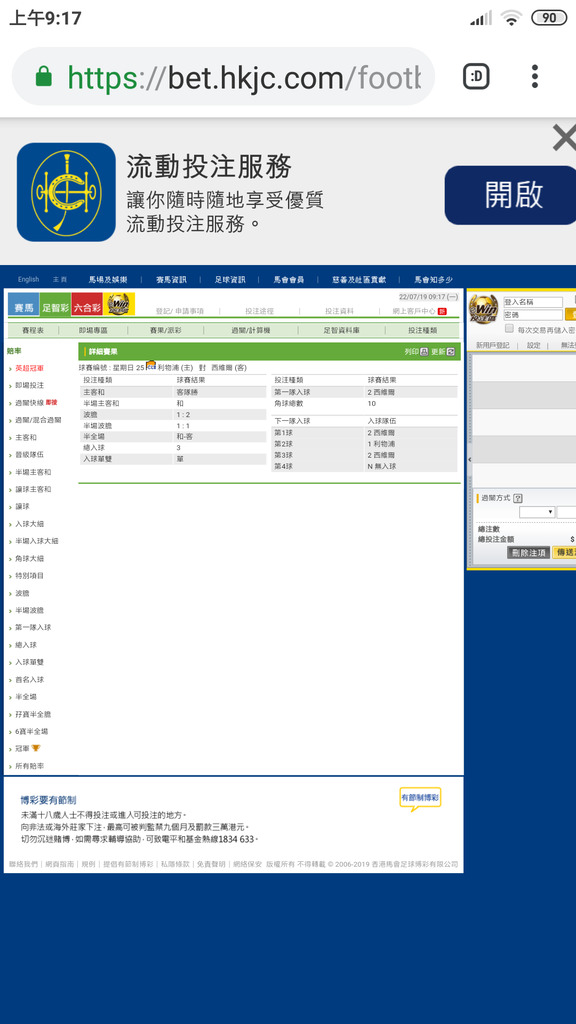Select 主客和 in odds sidebar

26,438
